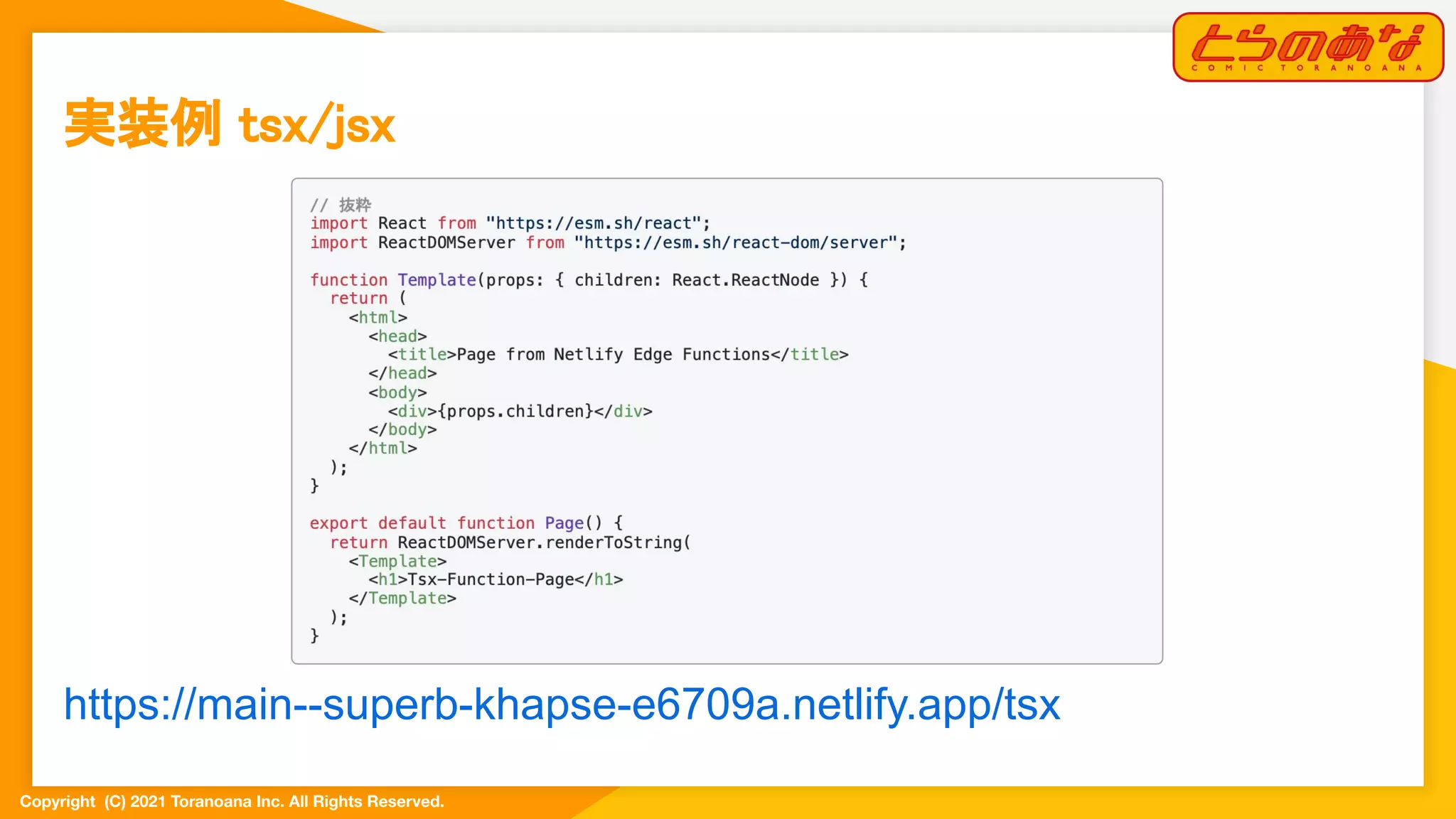This screenshot has height=819, width=1456.
Task: Click the opening head tag in code
Action: [397, 336]
